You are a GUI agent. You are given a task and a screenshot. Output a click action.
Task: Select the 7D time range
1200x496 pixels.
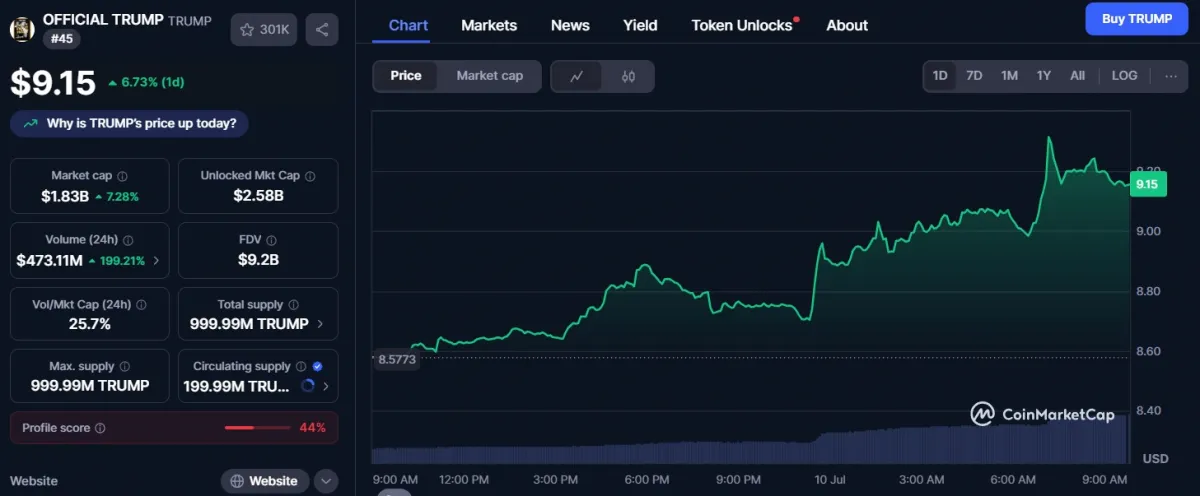(x=974, y=76)
